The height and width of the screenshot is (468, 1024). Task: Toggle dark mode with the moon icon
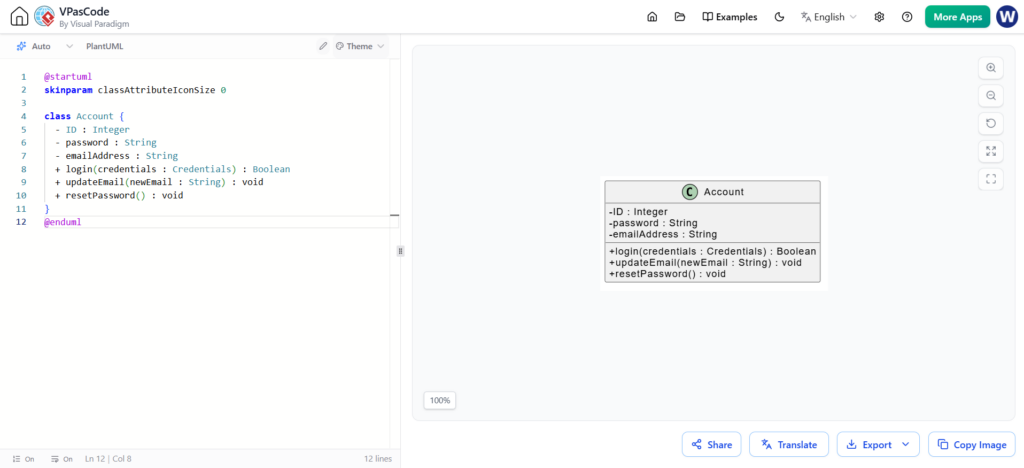778,17
